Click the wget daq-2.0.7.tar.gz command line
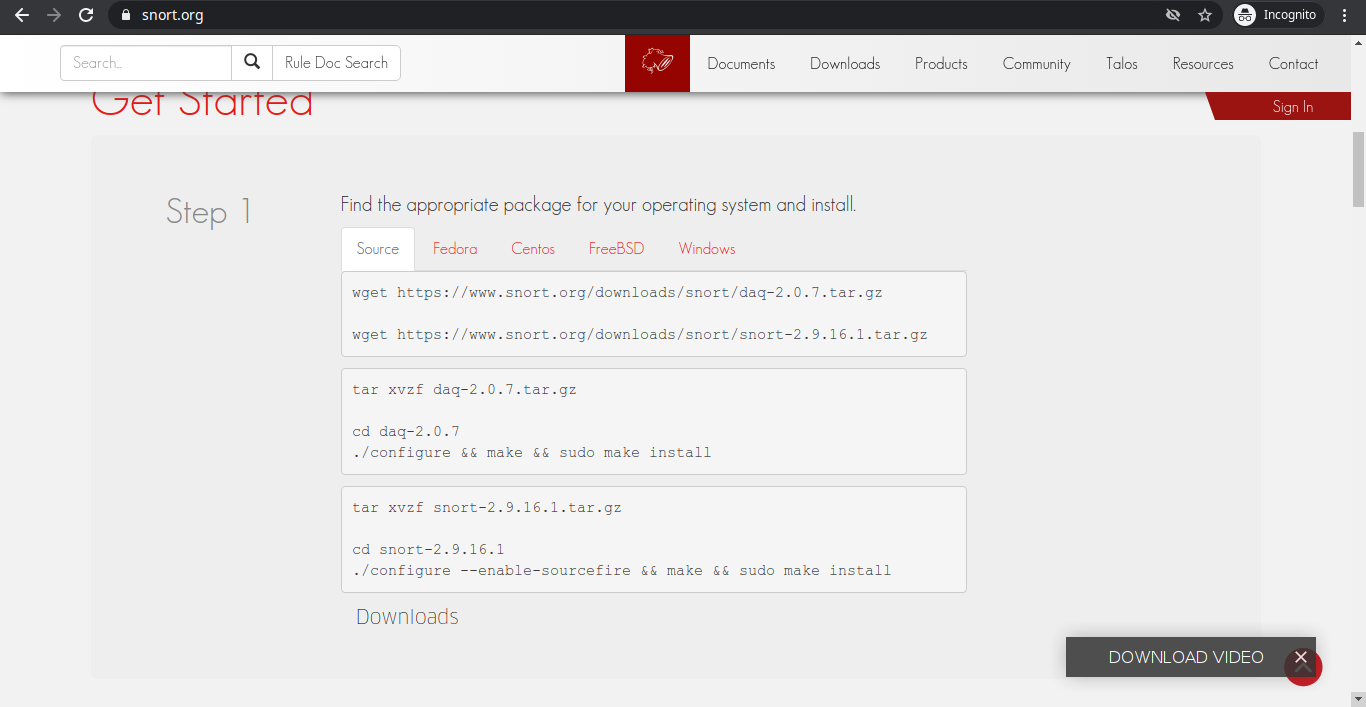1366x707 pixels. pos(617,293)
